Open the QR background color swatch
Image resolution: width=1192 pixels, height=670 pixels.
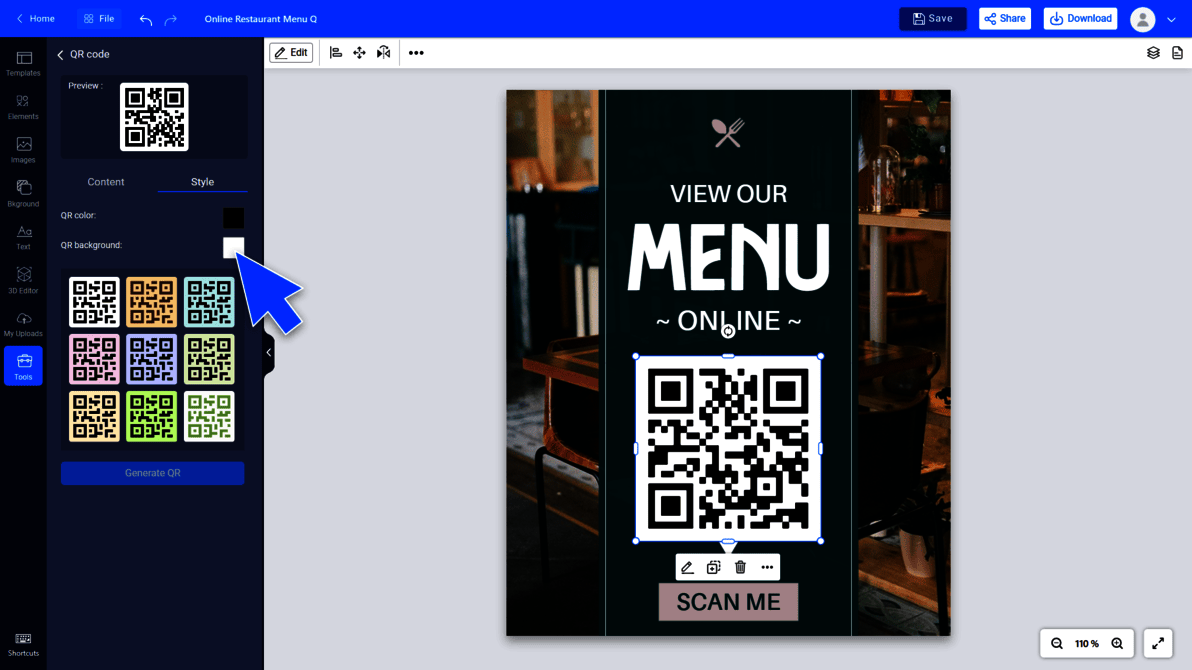tap(232, 245)
